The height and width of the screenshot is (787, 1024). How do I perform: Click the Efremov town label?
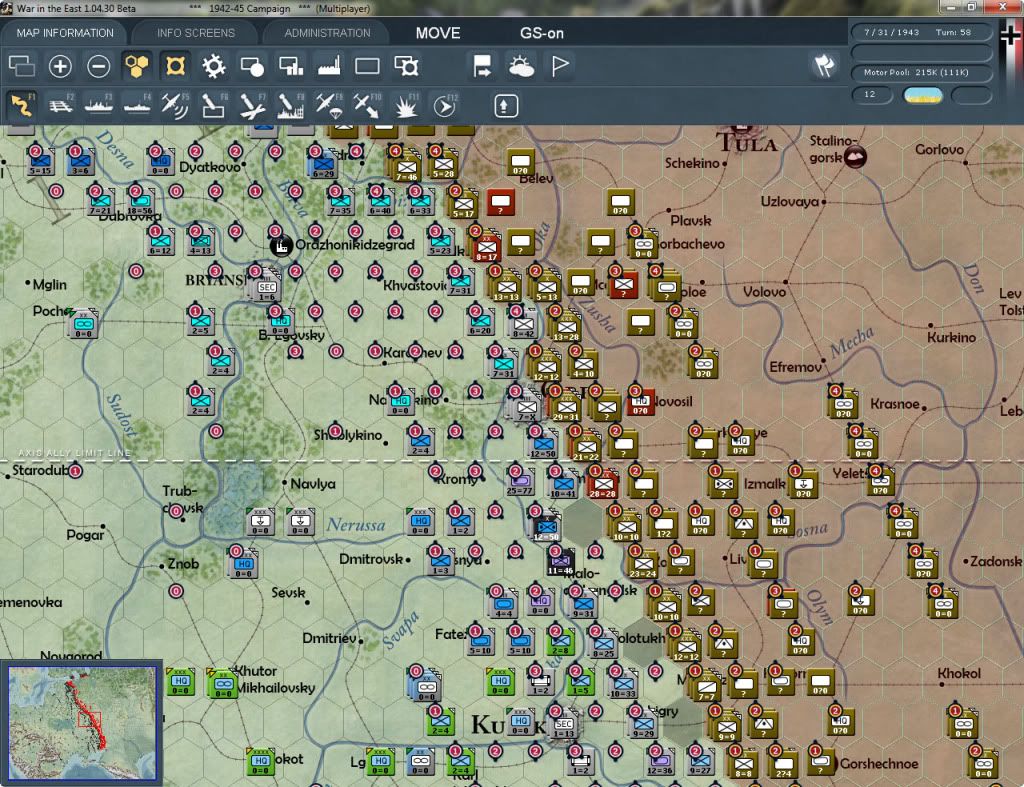[x=795, y=367]
